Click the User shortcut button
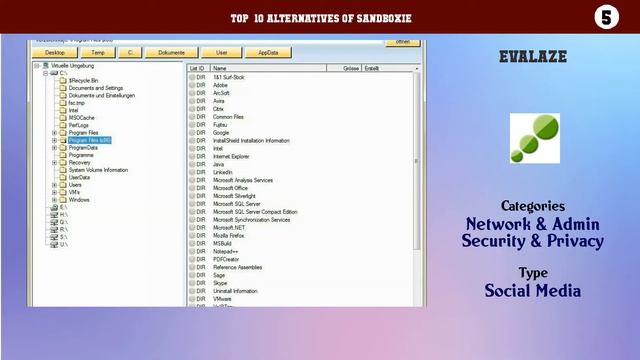 [x=222, y=53]
